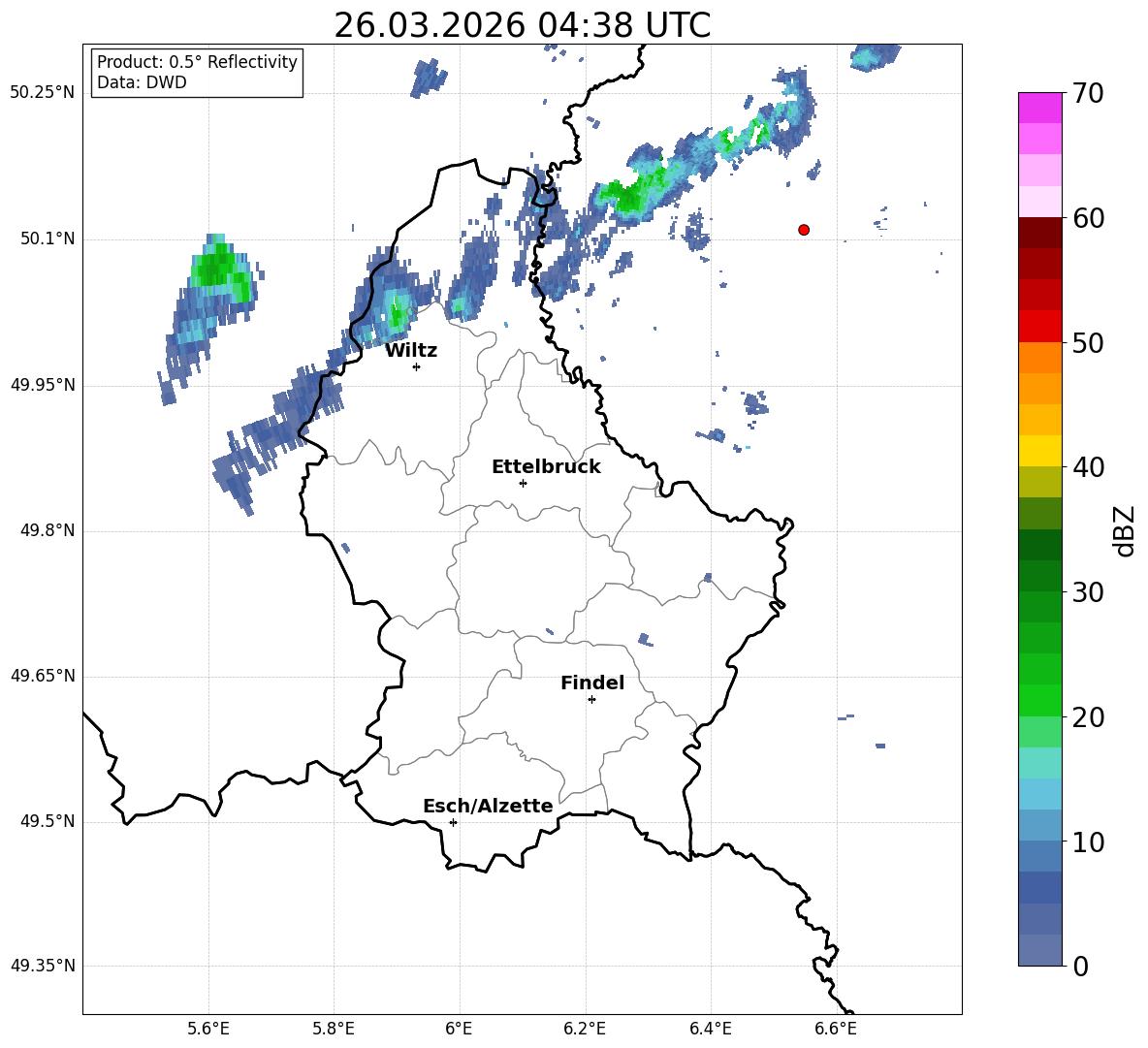
Task: Select the Ettelbruck city label
Action: pyautogui.click(x=546, y=467)
